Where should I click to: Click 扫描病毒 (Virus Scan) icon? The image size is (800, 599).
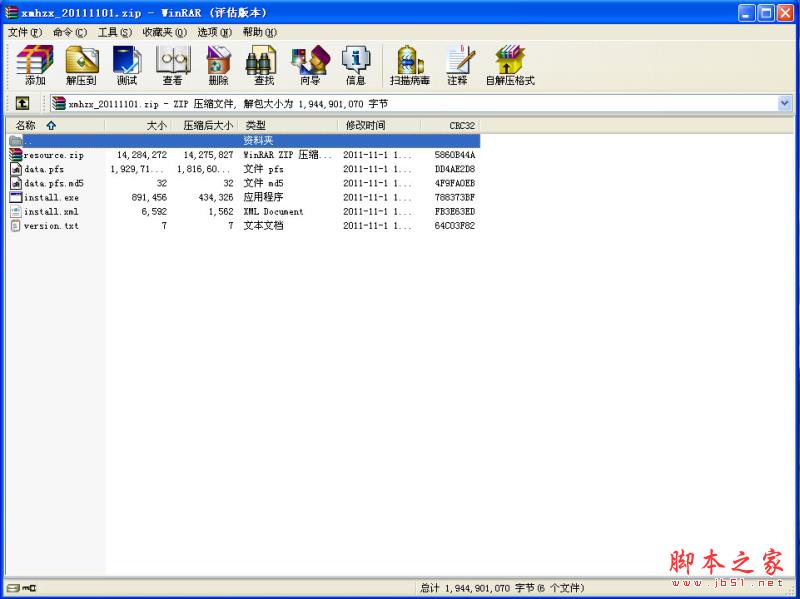tap(410, 64)
